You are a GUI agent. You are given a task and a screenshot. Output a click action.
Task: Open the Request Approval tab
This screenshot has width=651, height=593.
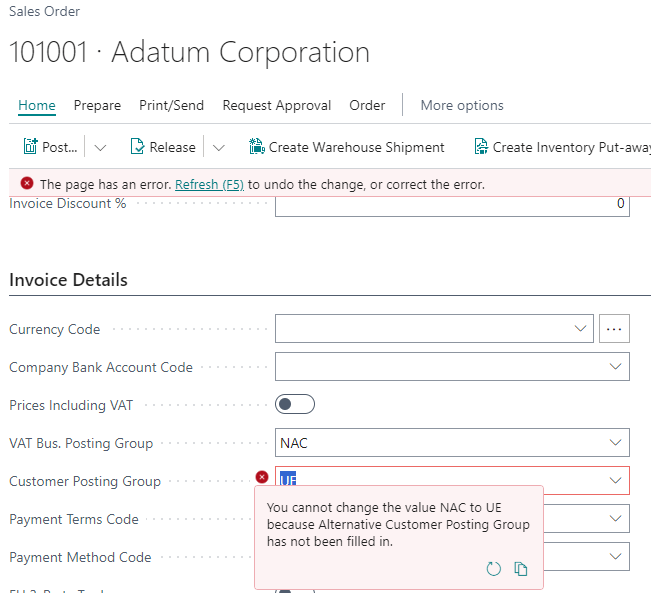click(277, 105)
